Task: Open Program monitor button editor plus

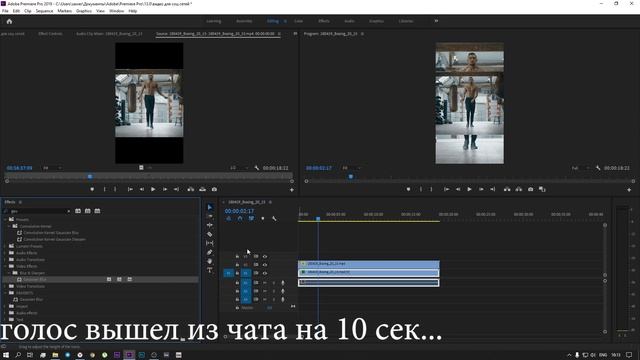Action: [x=629, y=190]
